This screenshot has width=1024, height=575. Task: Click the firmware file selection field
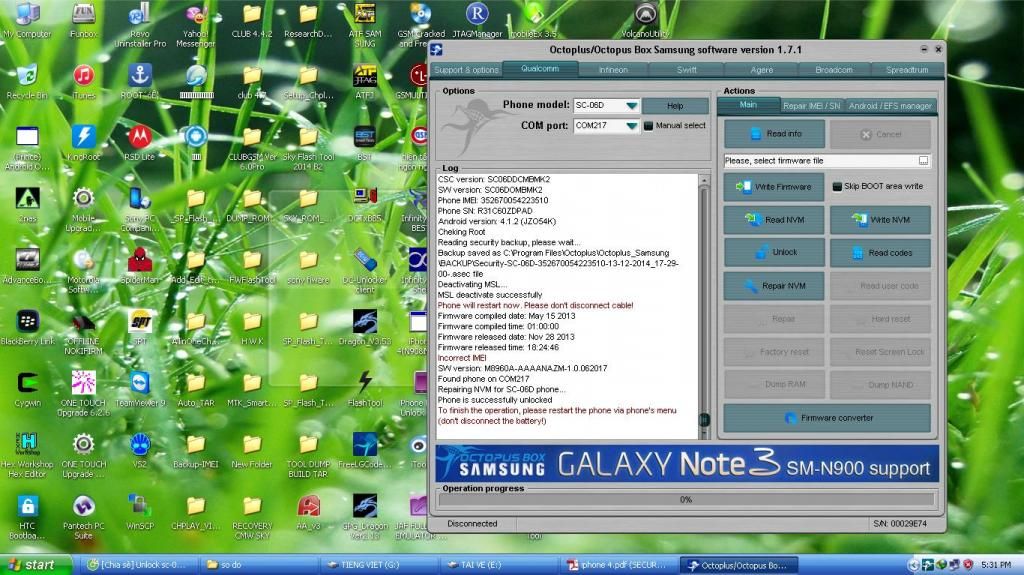821,161
